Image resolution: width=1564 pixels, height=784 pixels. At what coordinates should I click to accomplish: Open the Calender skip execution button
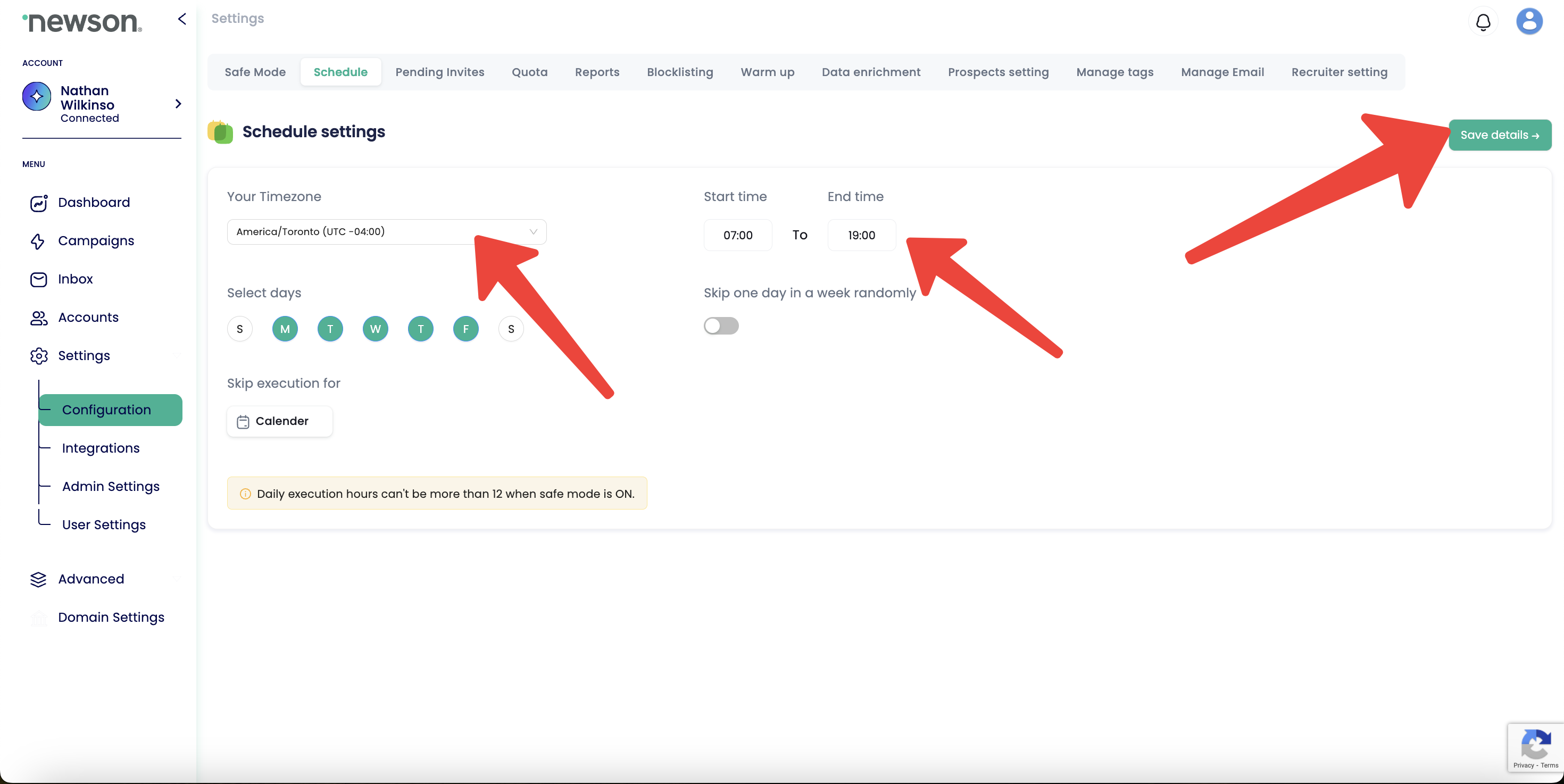(x=280, y=421)
